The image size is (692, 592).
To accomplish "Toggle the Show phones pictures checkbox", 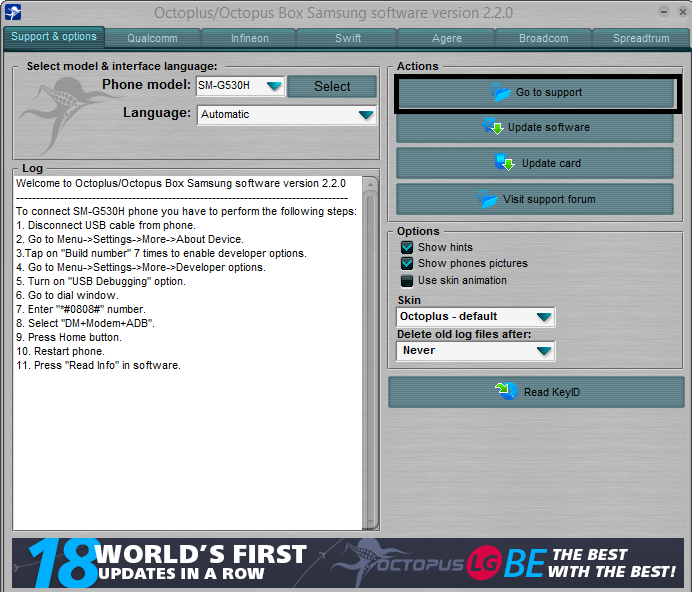I will [x=407, y=264].
